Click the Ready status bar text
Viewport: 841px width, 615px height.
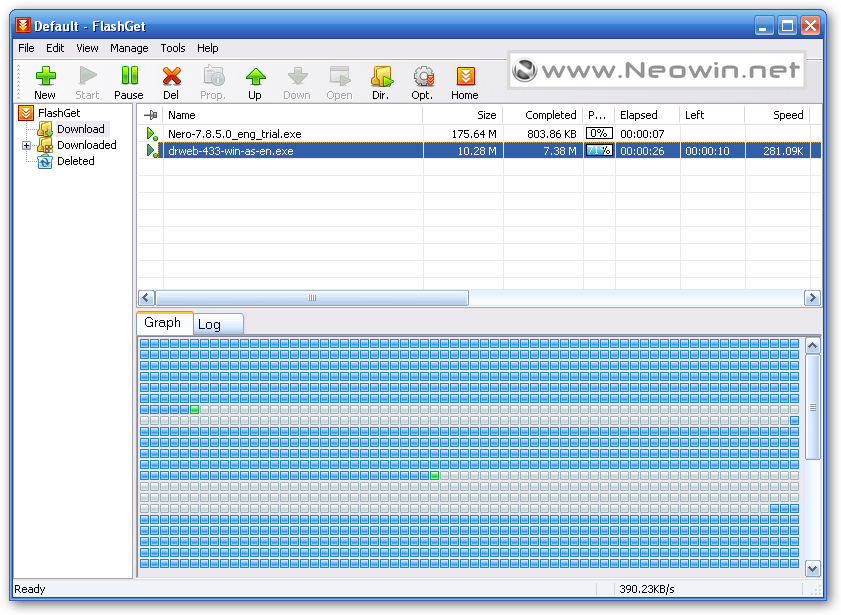[x=29, y=589]
